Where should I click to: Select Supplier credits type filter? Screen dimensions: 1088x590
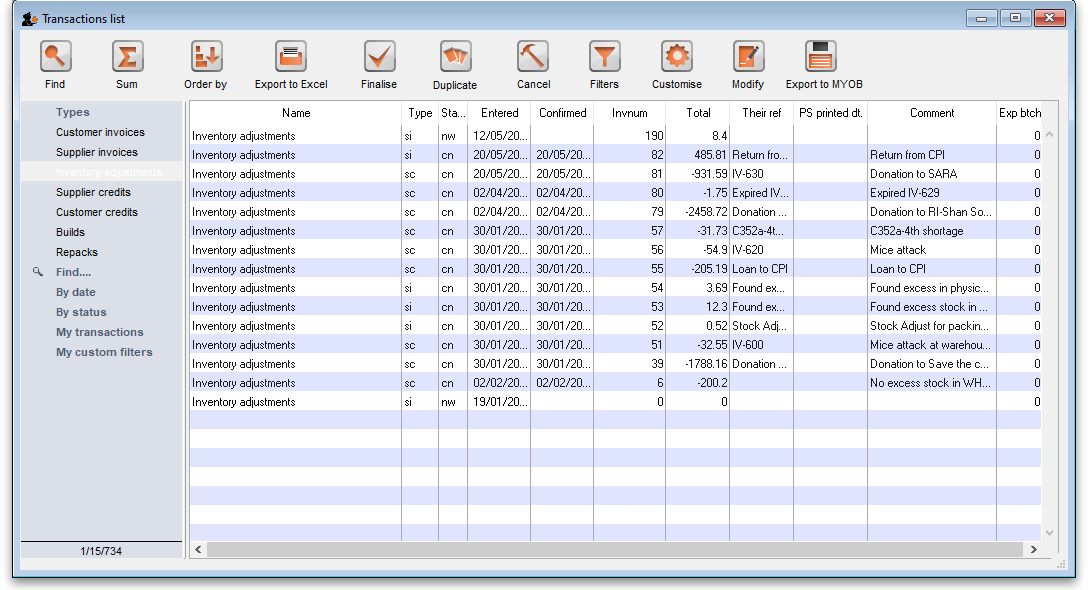93,192
